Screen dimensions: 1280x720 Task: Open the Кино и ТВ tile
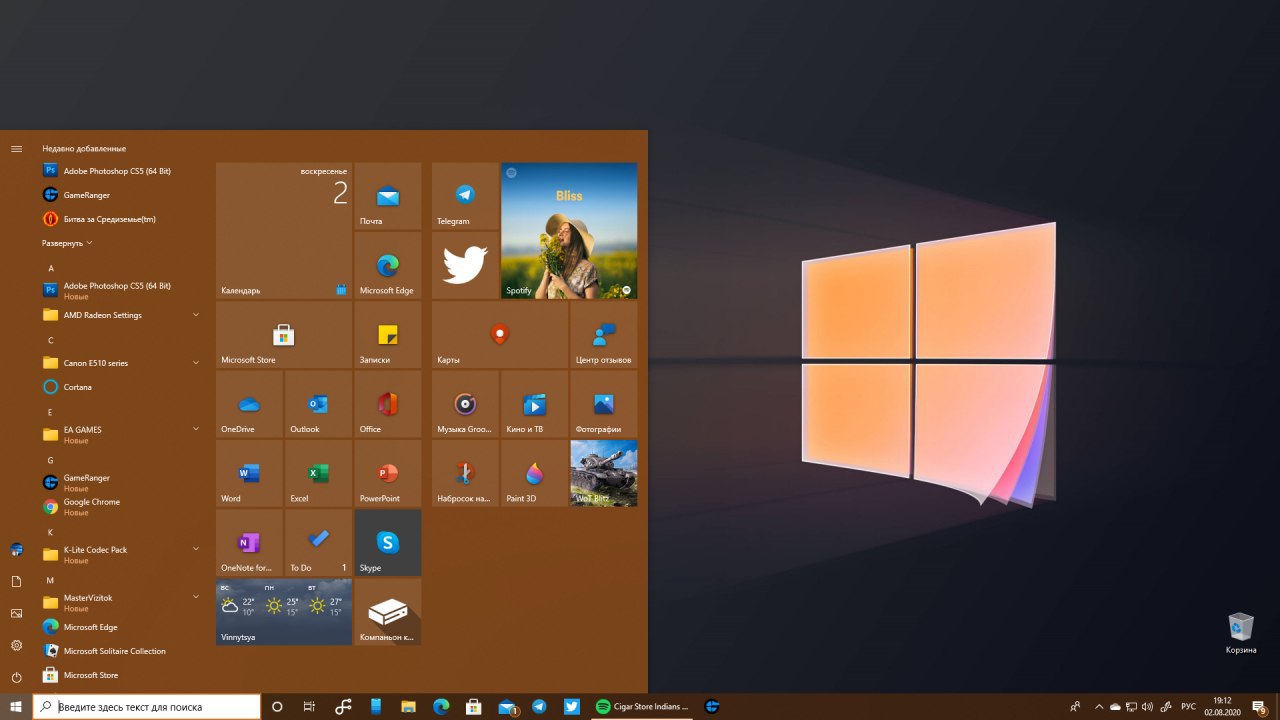click(534, 404)
